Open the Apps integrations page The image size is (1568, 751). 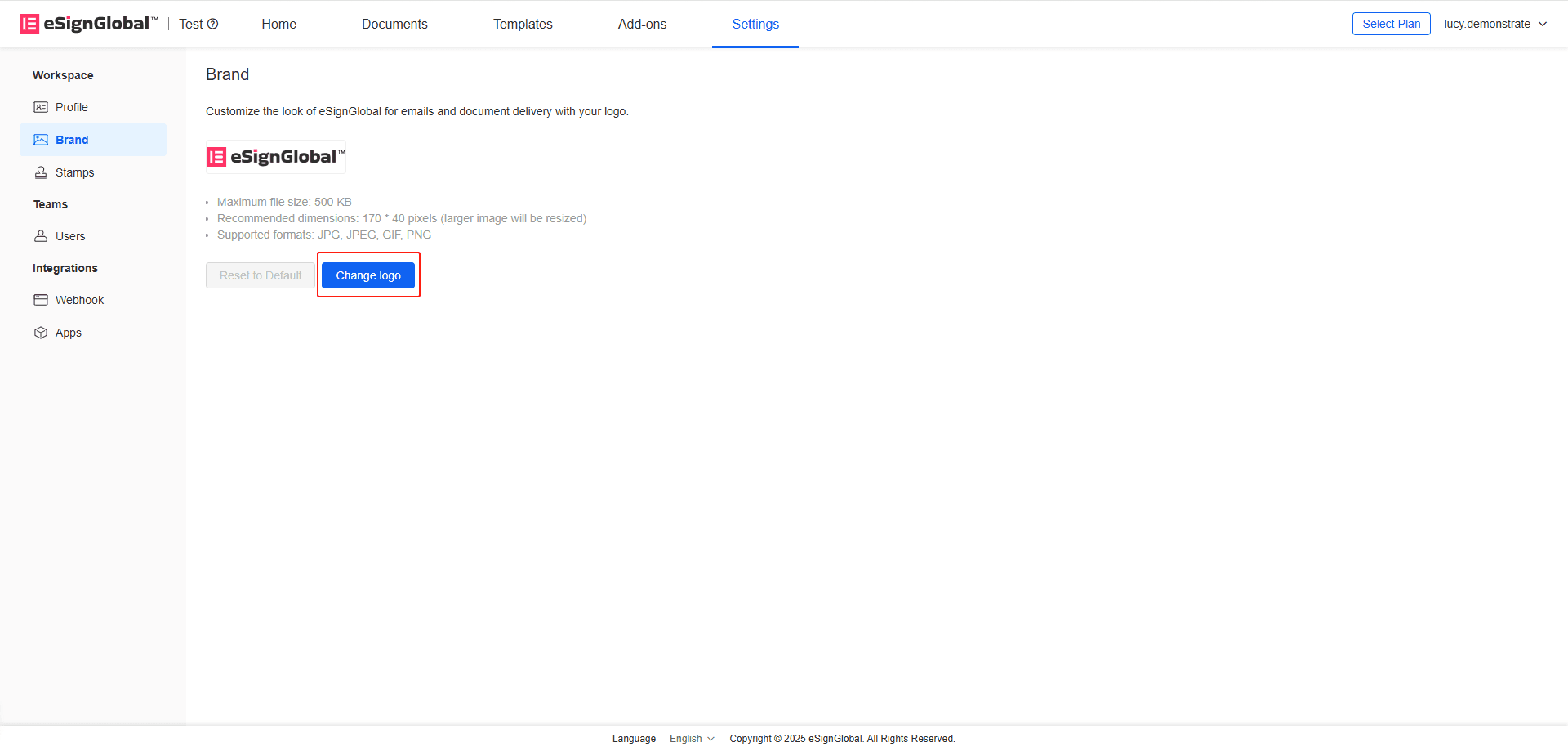point(93,333)
